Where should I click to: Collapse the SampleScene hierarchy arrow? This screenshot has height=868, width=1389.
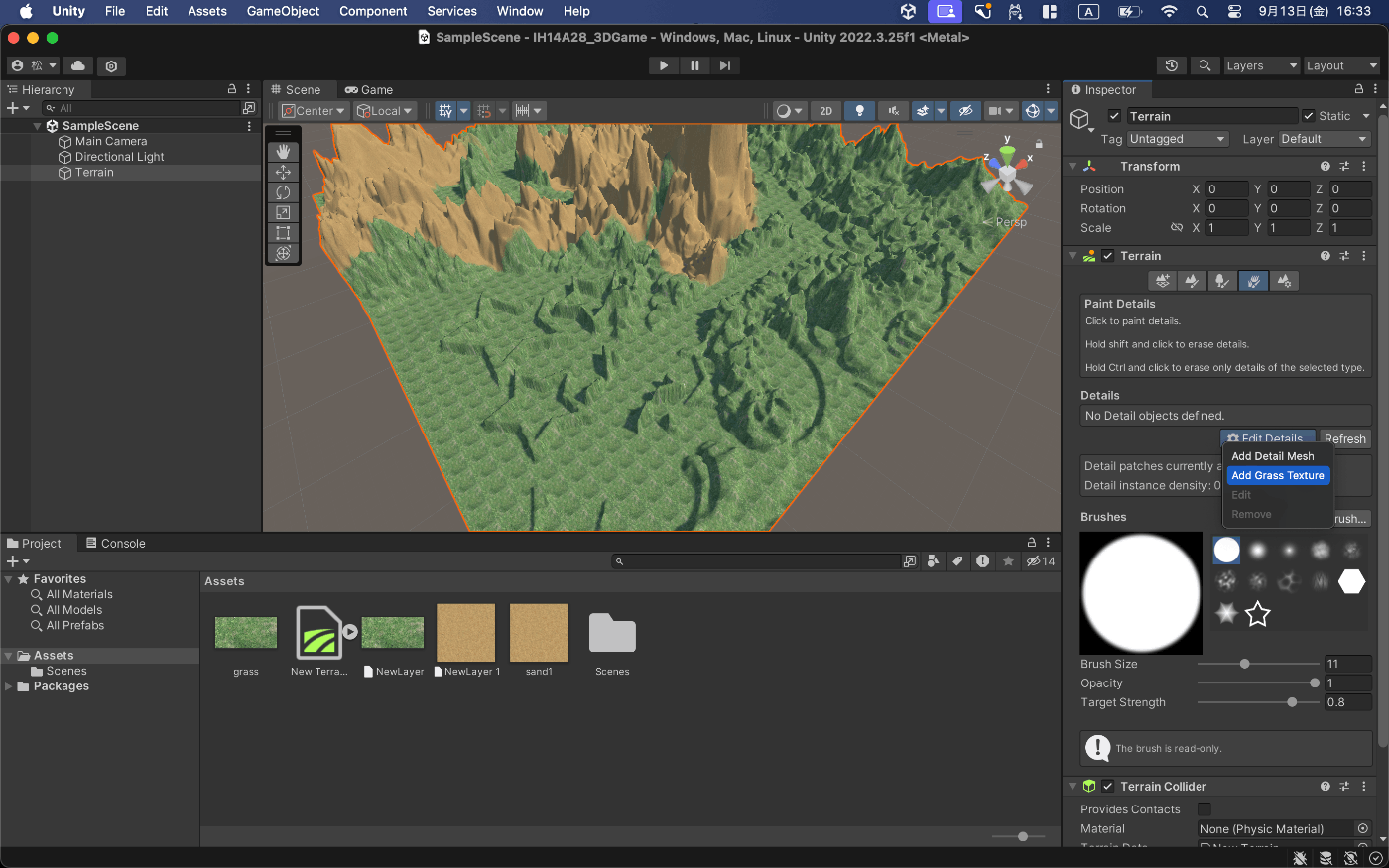click(37, 126)
